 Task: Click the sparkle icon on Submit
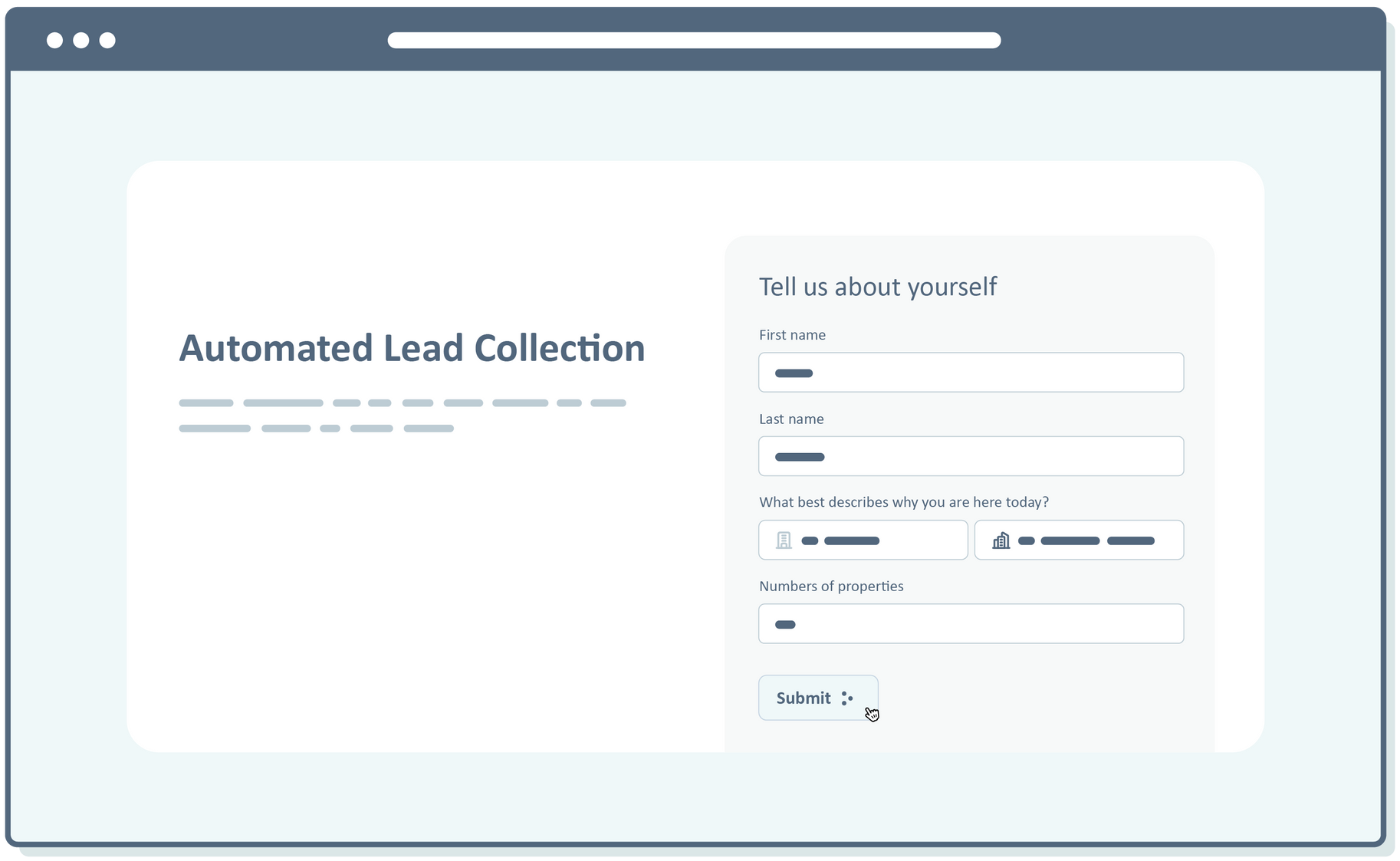pos(847,698)
